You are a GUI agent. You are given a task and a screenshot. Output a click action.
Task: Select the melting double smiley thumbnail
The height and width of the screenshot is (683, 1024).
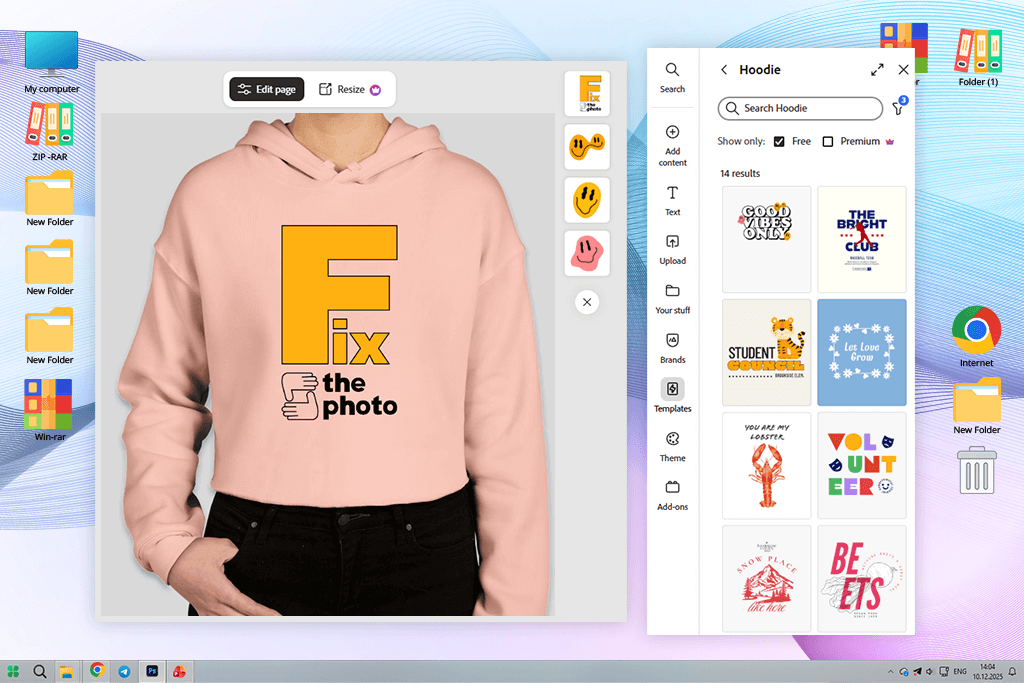tap(586, 147)
